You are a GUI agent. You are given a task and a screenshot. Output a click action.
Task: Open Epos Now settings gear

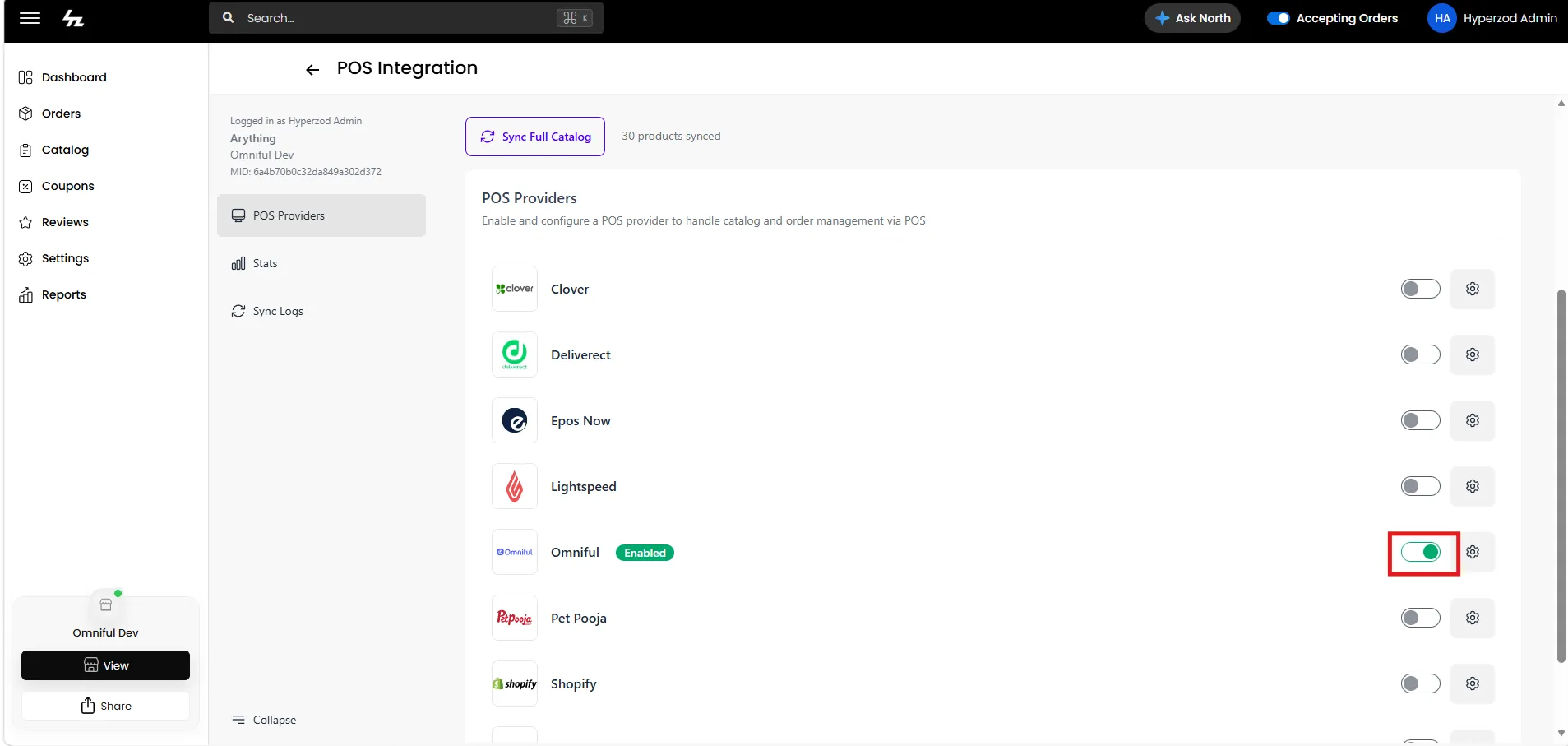[x=1472, y=420]
